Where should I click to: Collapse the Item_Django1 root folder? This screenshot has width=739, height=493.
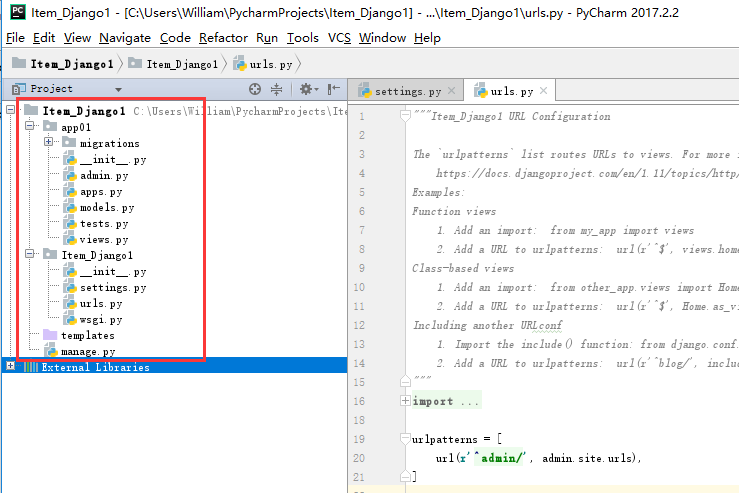coord(10,110)
